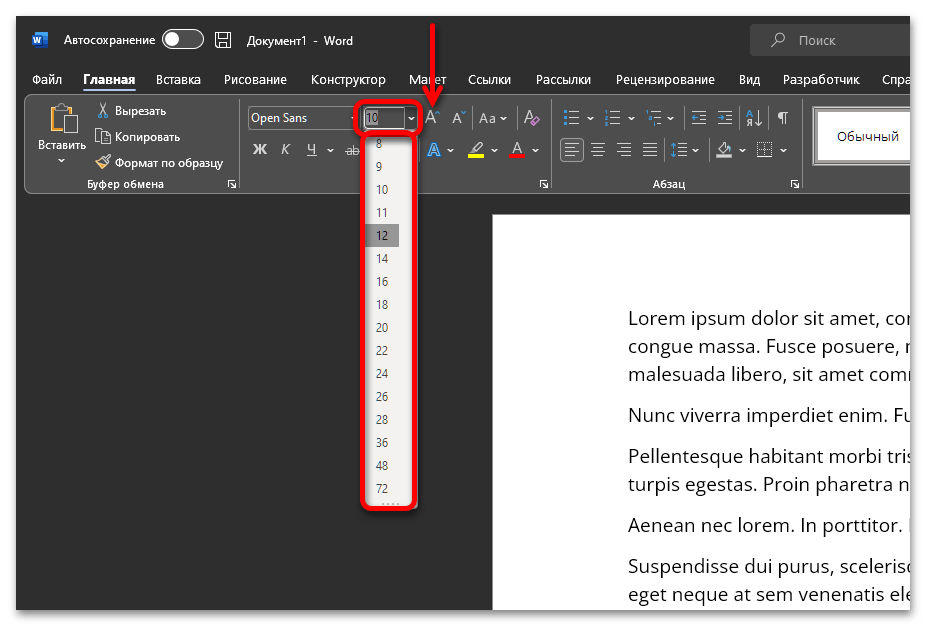Show paragraph marks with pilcrow icon
926x626 pixels.
tap(782, 118)
